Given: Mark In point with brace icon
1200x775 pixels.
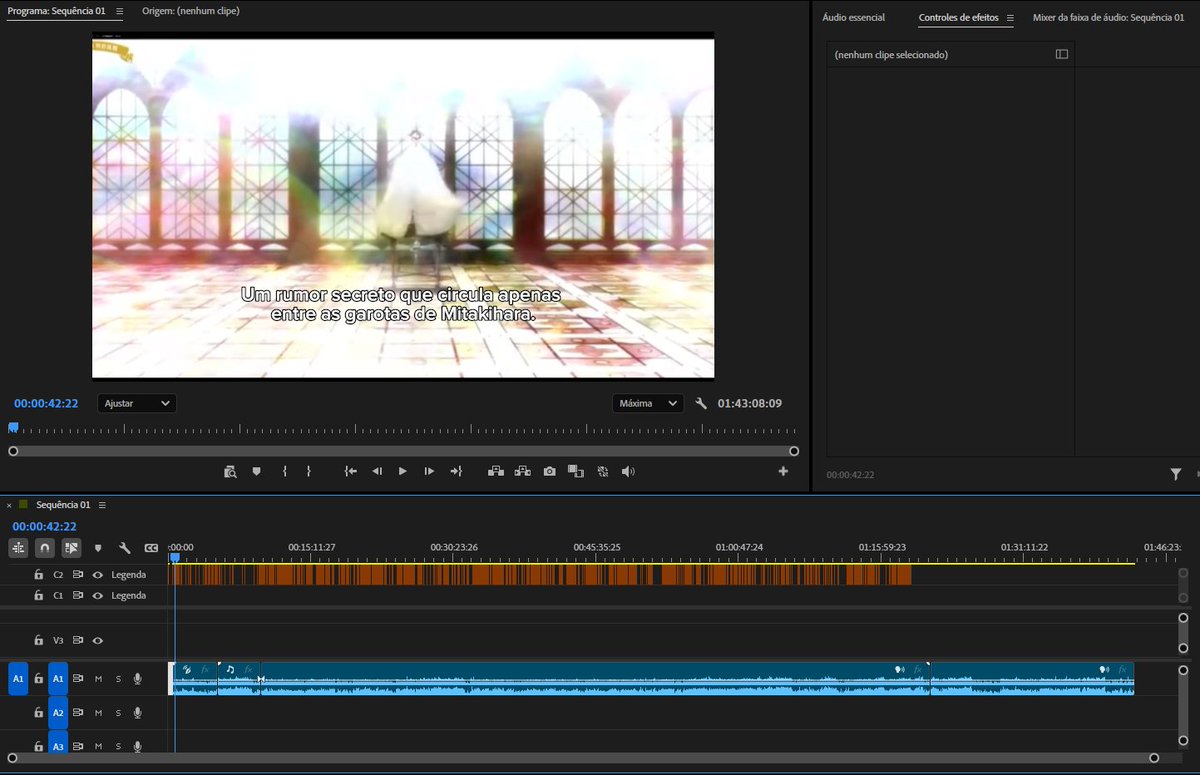Looking at the screenshot, I should pos(285,471).
